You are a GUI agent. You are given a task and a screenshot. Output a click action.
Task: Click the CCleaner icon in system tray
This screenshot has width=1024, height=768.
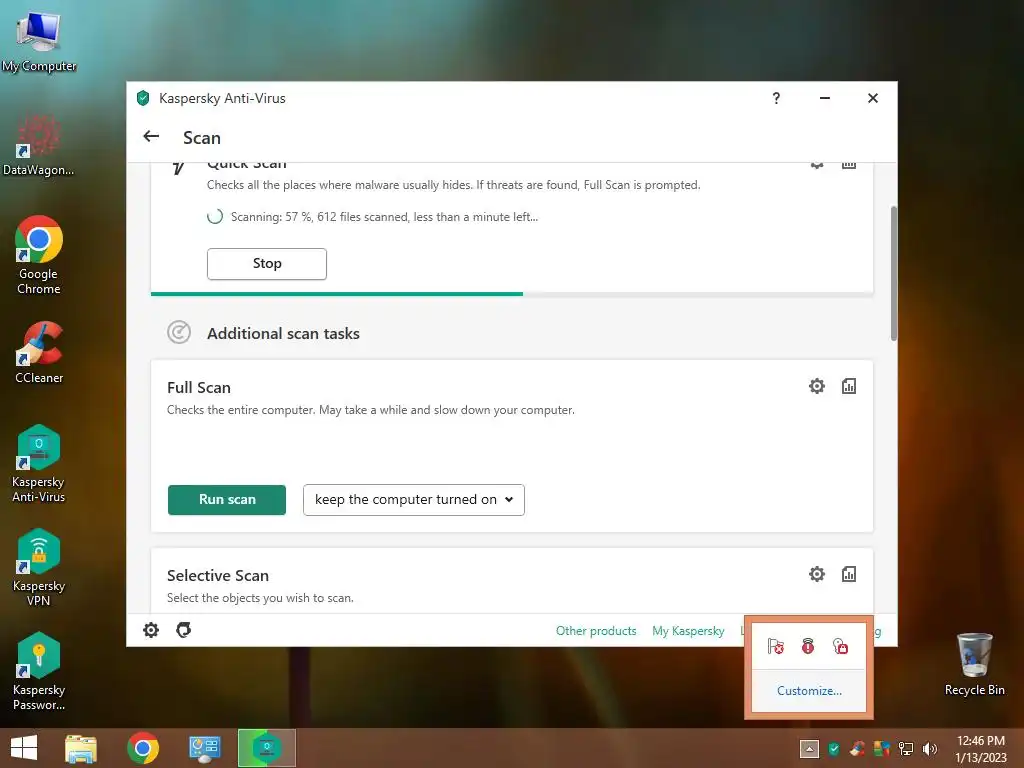857,748
